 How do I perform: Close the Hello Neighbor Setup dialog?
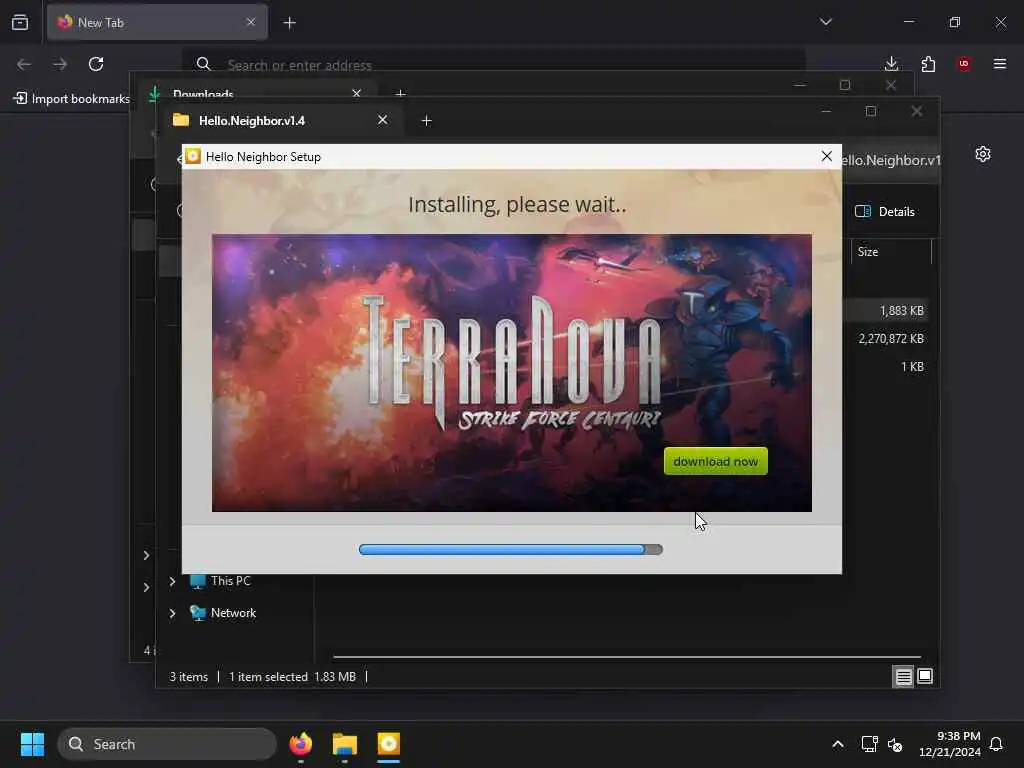[x=826, y=156]
